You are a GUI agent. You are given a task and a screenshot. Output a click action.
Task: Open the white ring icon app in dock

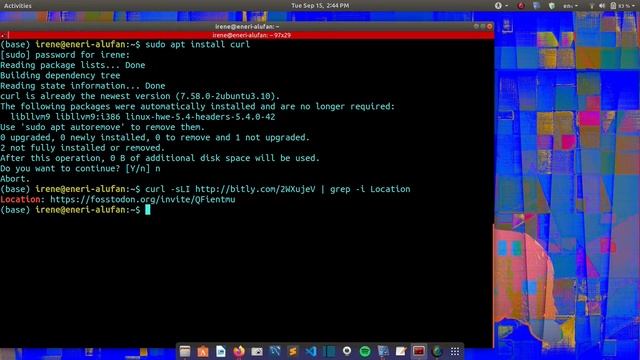tap(347, 351)
